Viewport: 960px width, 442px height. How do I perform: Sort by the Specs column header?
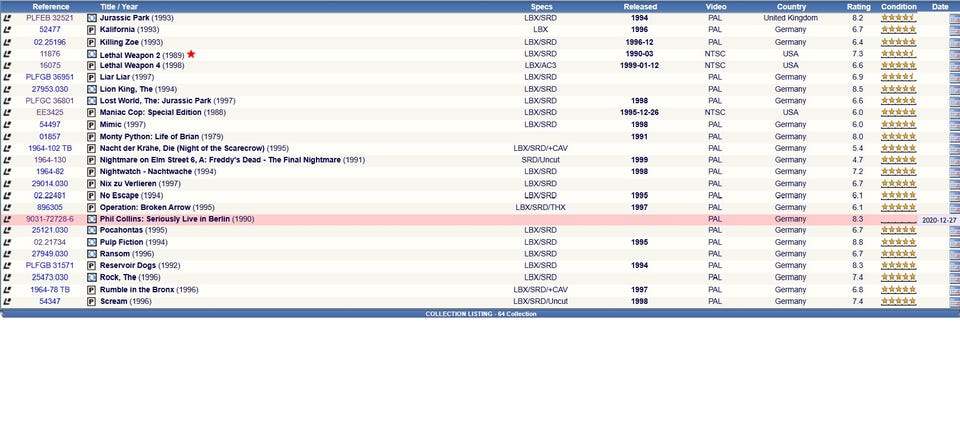point(542,7)
